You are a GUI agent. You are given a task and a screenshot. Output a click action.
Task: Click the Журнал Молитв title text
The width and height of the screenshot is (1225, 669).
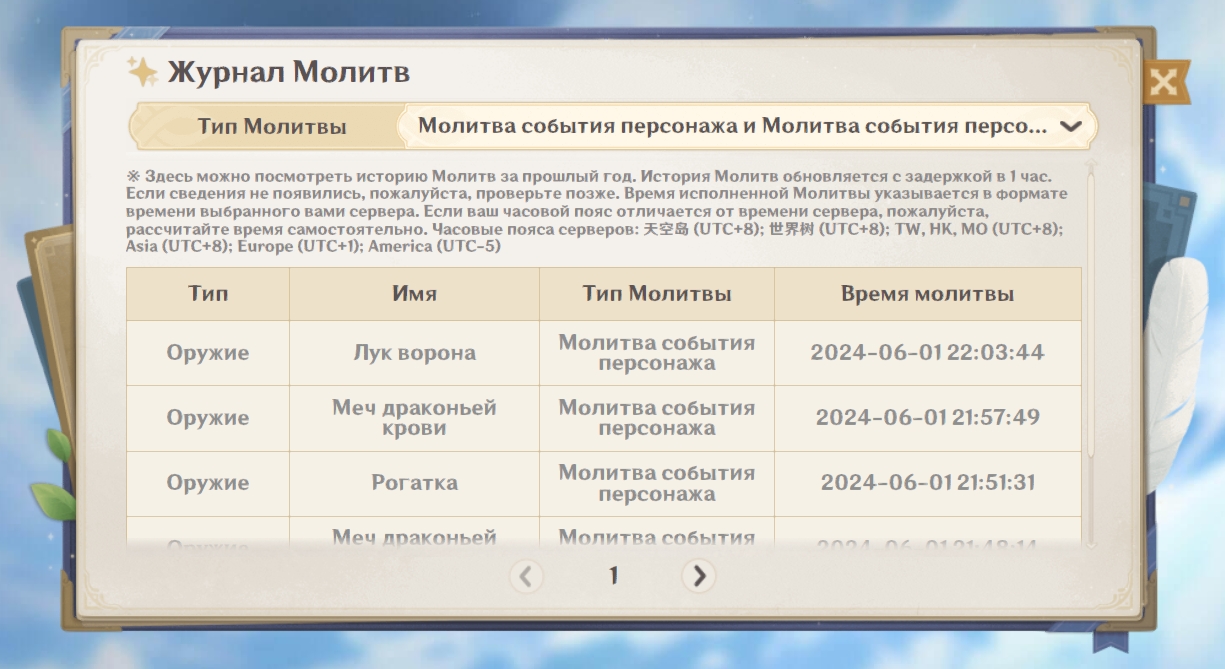pos(288,73)
